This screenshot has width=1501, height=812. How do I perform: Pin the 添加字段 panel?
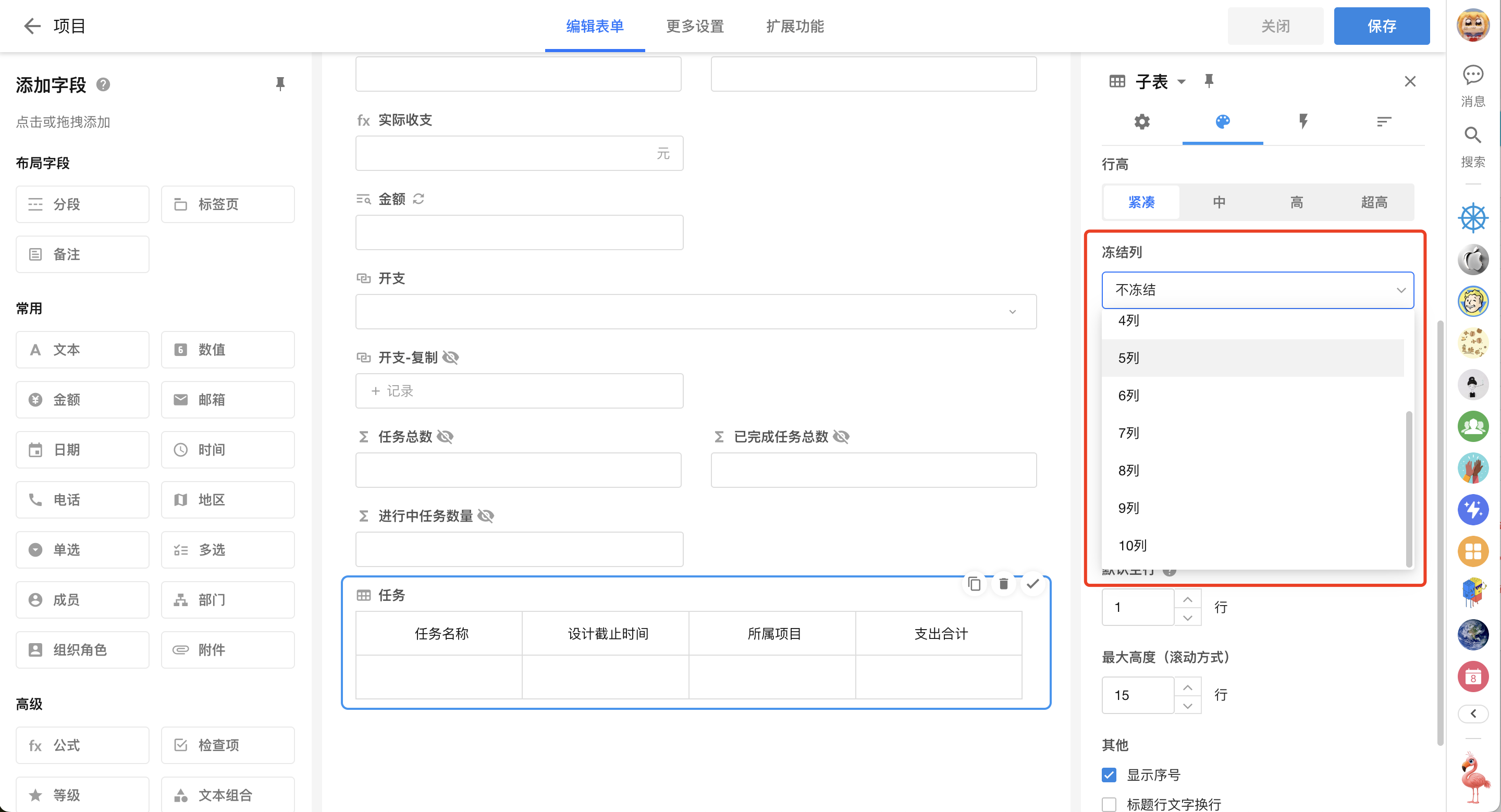click(x=280, y=84)
